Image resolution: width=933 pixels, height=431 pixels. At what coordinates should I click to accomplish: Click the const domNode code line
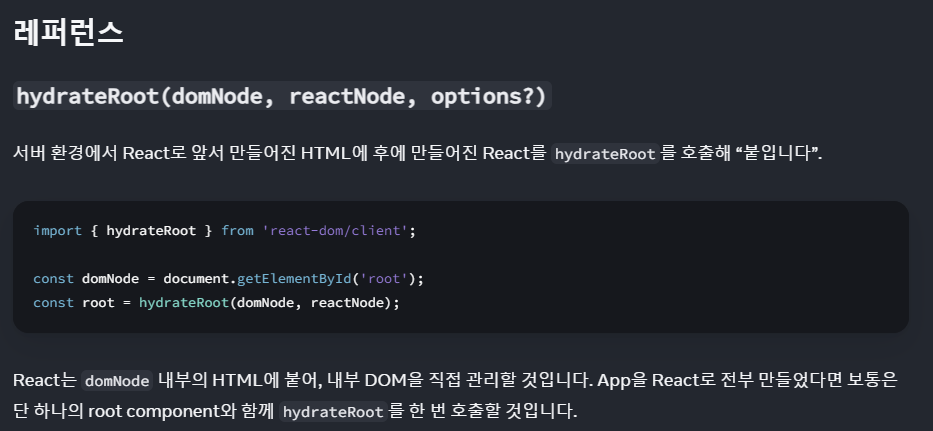(x=228, y=279)
